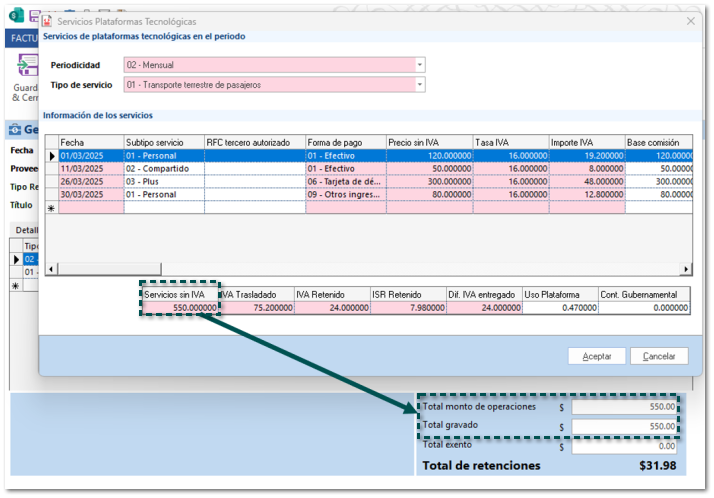This screenshot has width=714, height=498.
Task: Click the scroll-left arrow of the grid
Action: click(53, 269)
